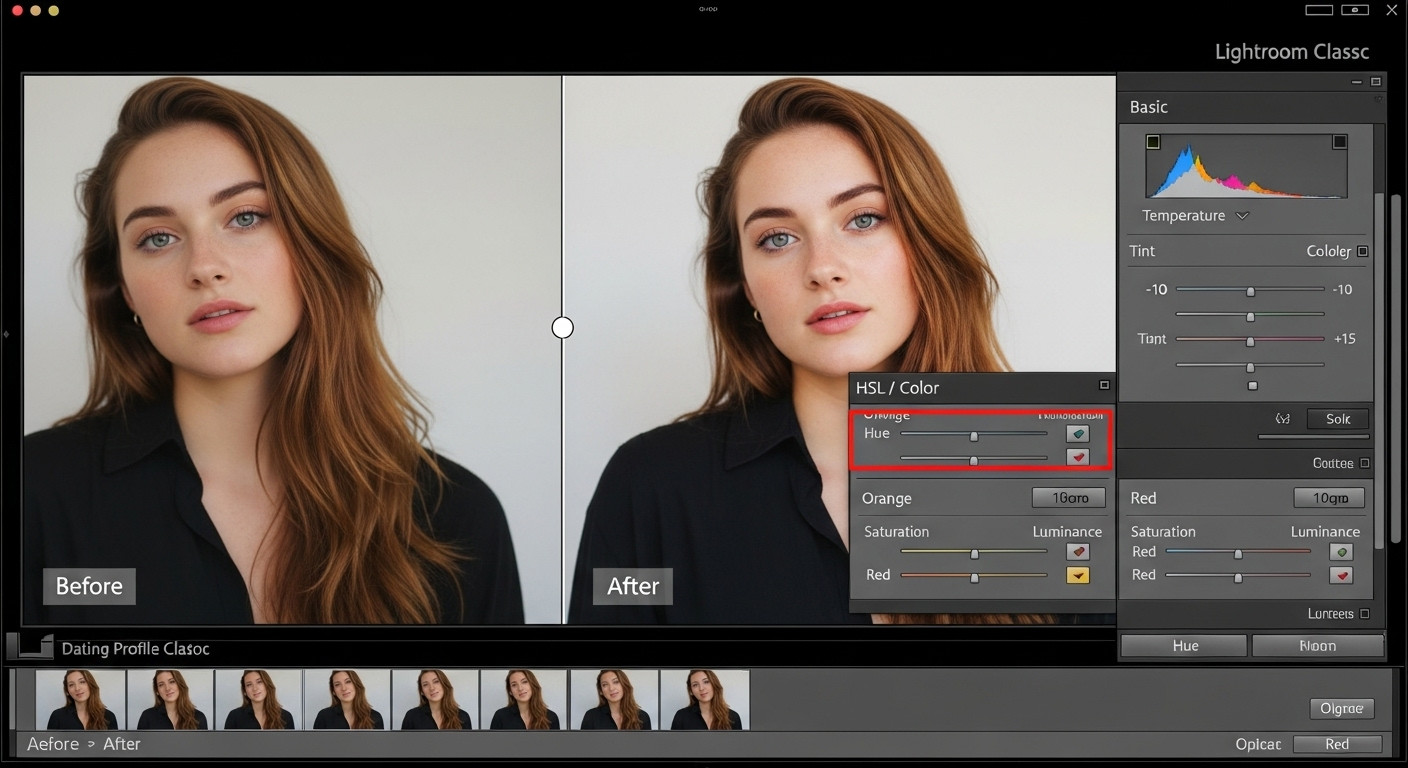
Task: Click the small square below the Tint sliders
Action: (x=1252, y=385)
